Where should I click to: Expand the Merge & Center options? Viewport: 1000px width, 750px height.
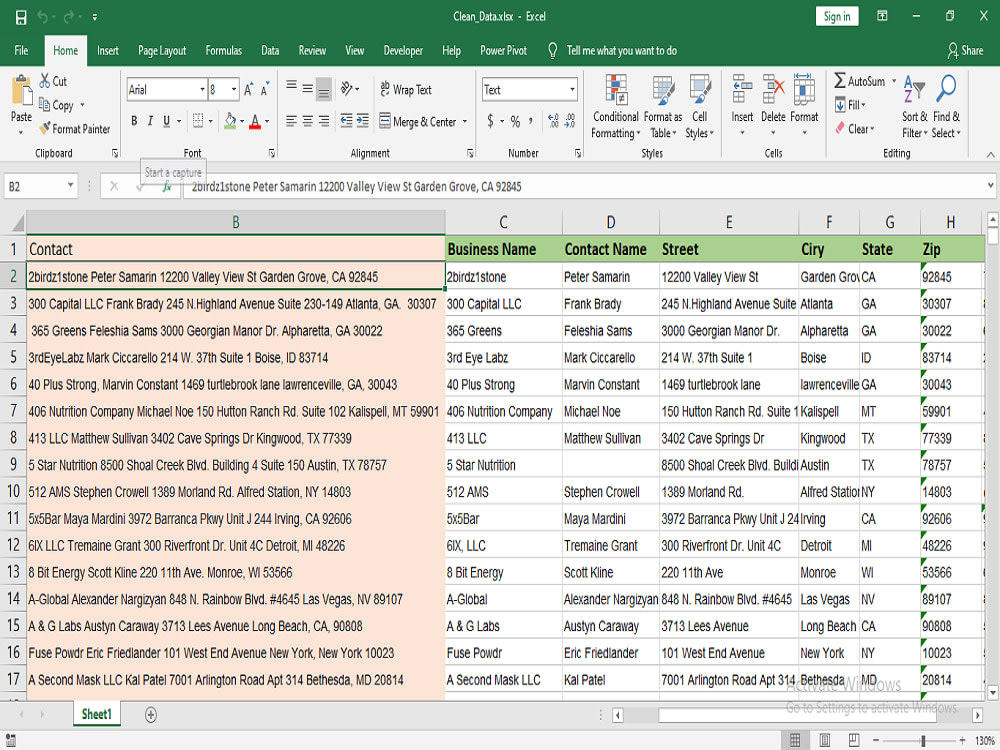[462, 120]
